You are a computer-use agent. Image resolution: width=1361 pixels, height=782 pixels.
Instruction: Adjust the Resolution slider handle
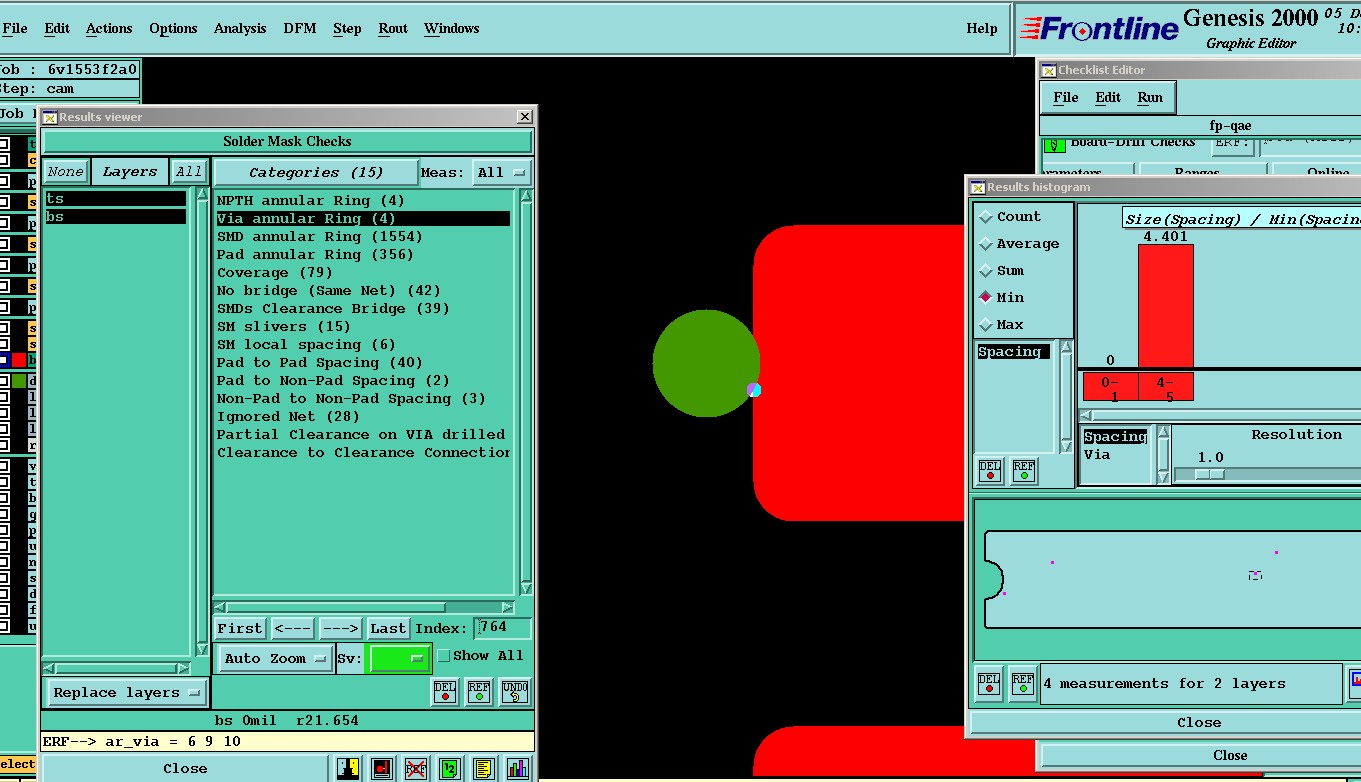click(x=1210, y=474)
